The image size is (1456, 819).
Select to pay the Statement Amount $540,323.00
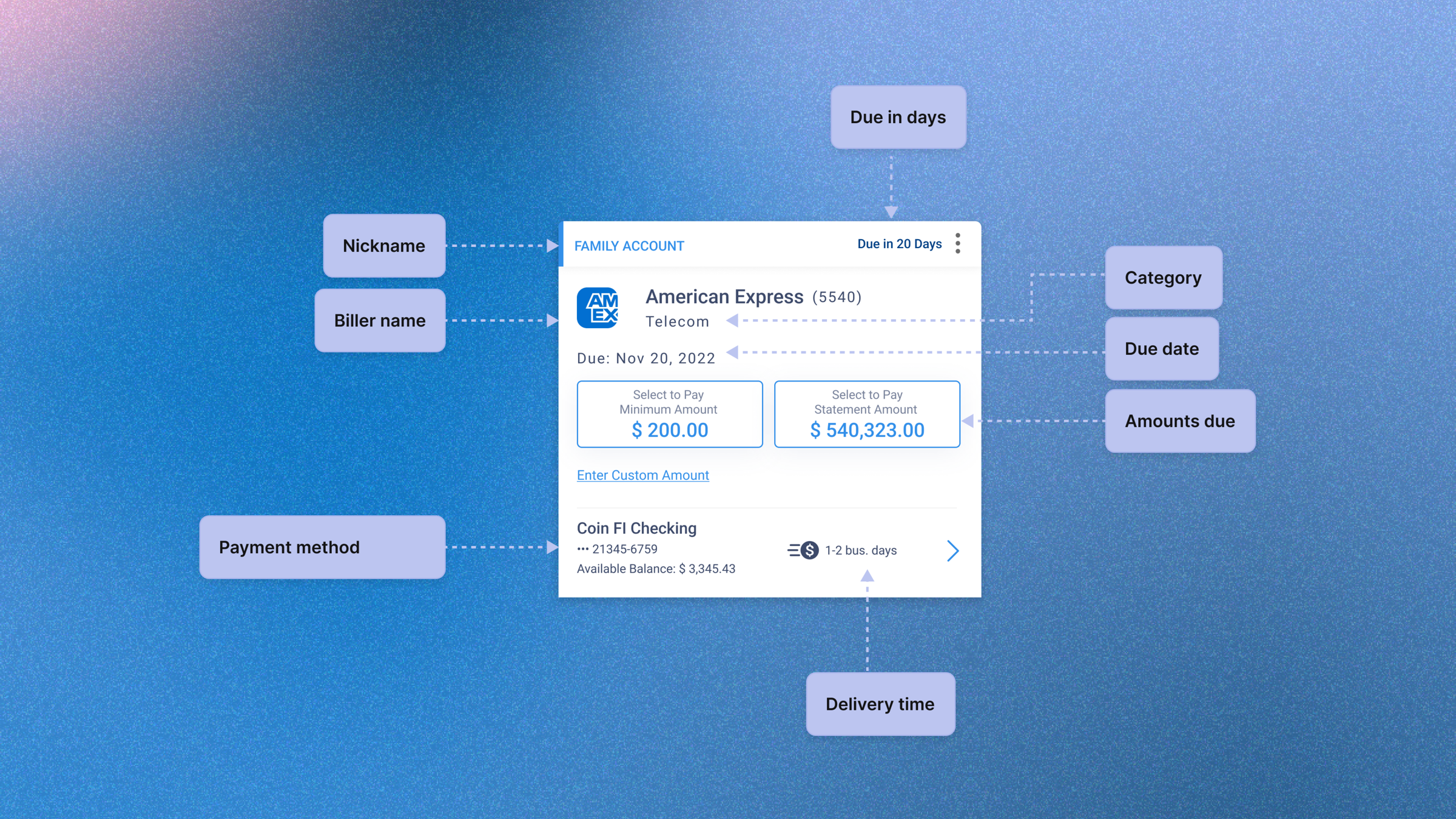(867, 414)
